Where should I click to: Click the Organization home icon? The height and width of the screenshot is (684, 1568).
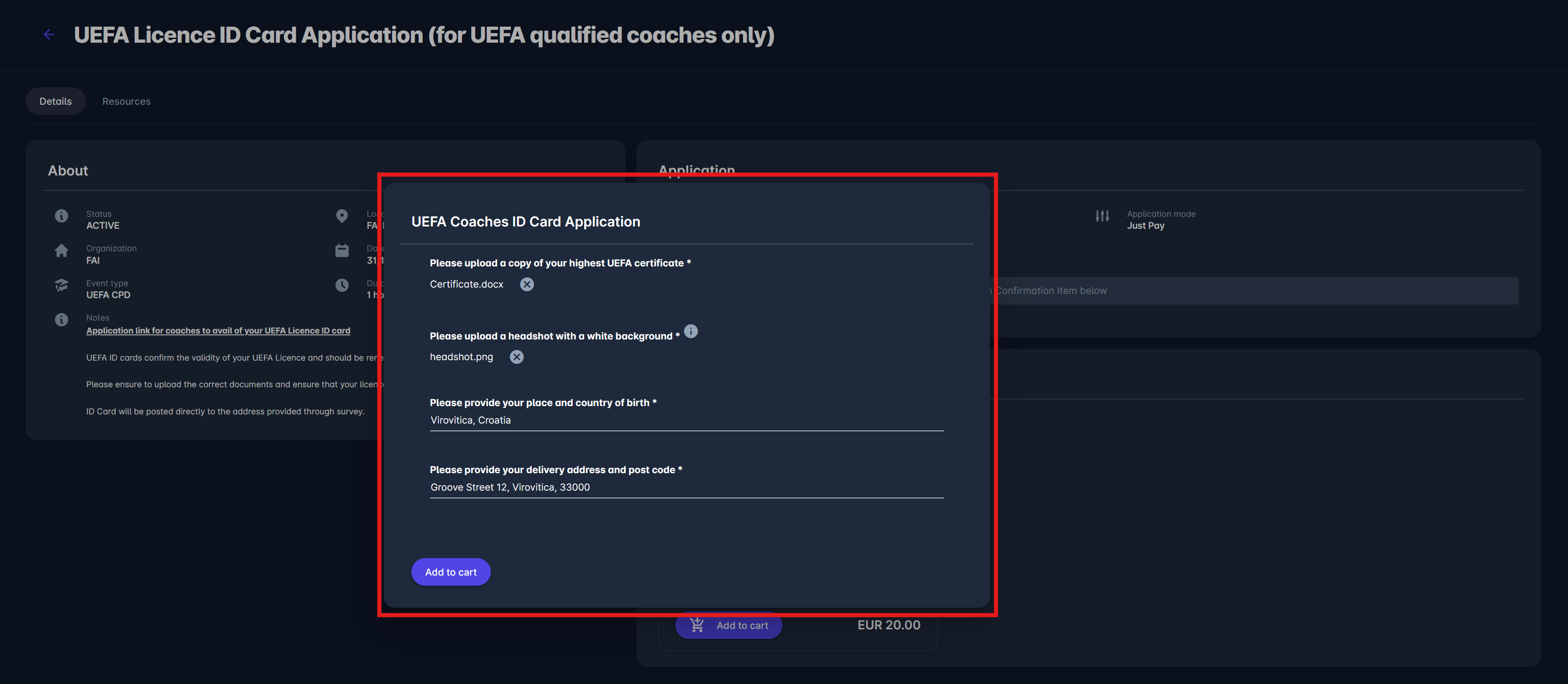(62, 250)
